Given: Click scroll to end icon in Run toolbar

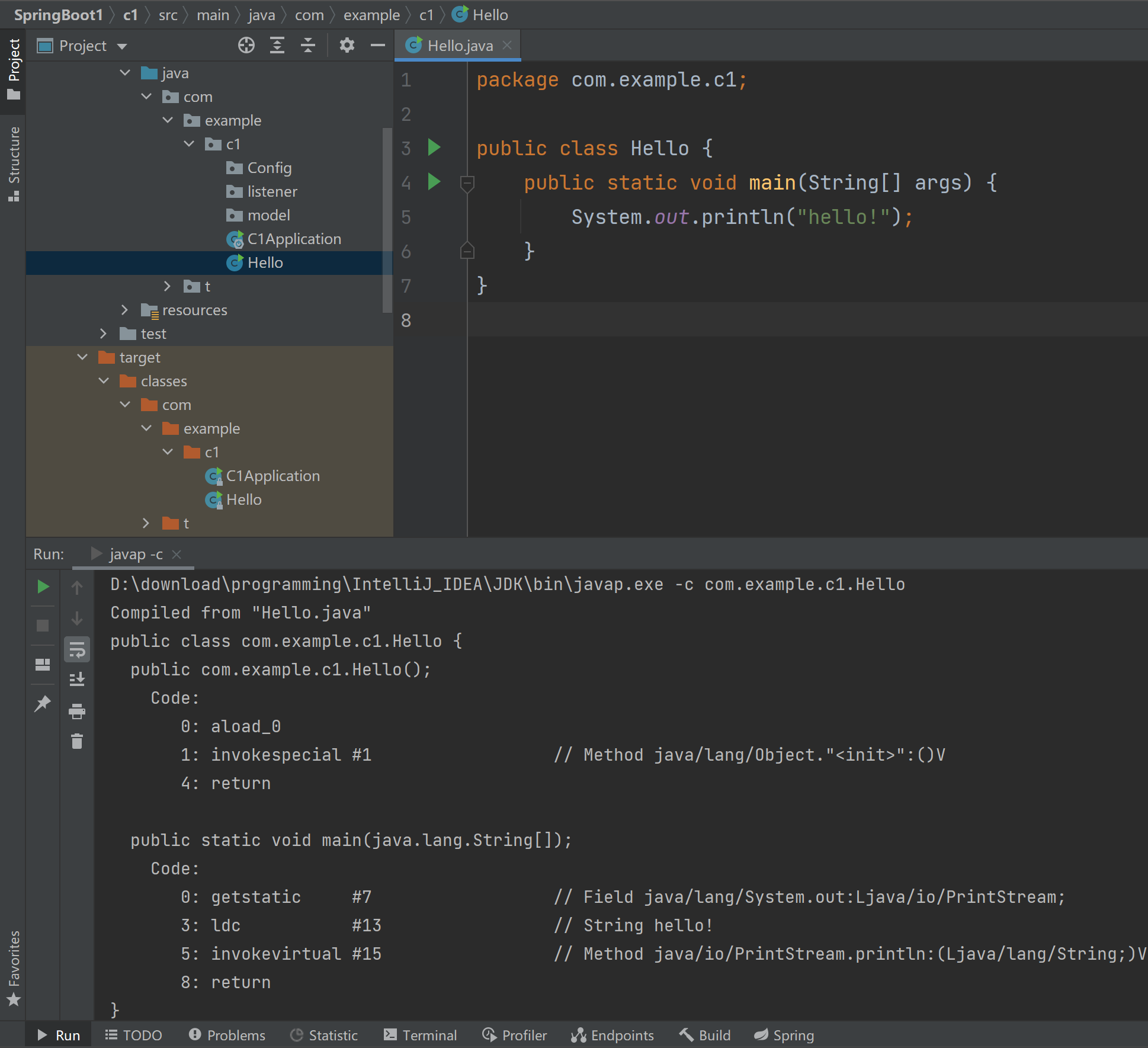Looking at the screenshot, I should 77,680.
